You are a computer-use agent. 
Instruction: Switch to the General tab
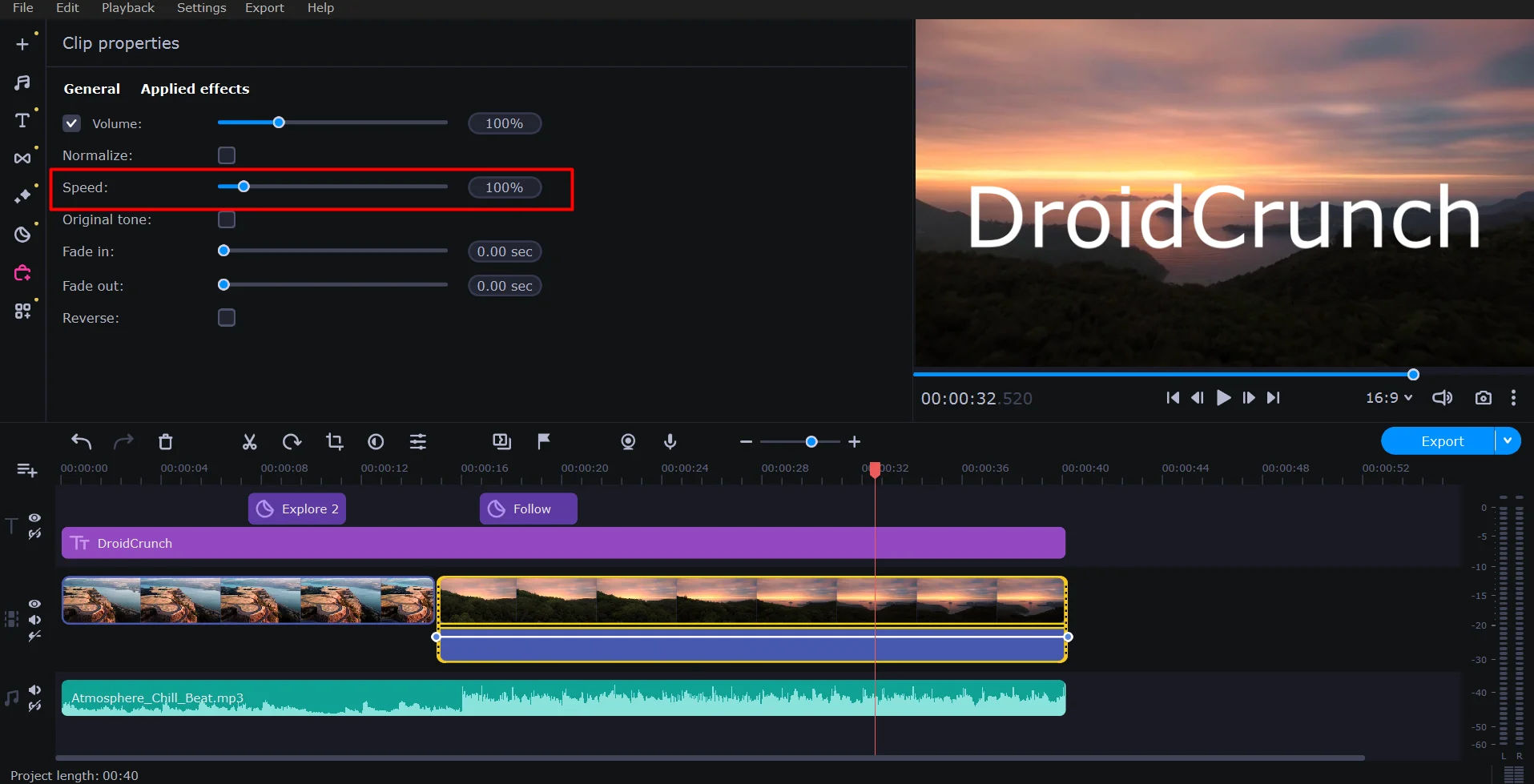tap(92, 89)
